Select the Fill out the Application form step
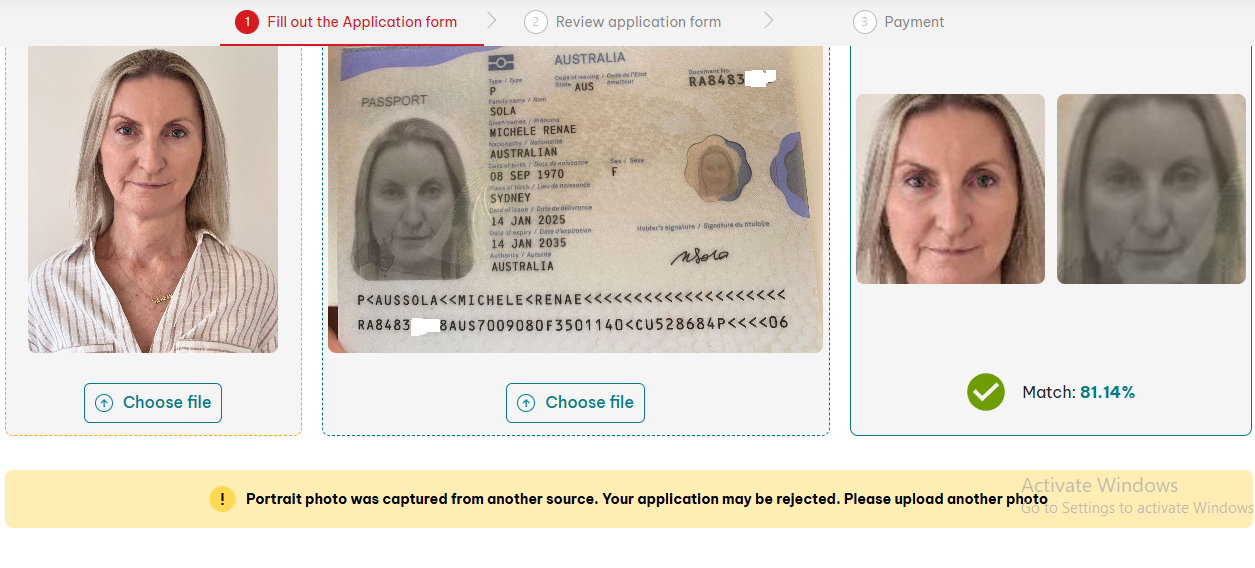Viewport: 1255px width, 568px height. [362, 22]
